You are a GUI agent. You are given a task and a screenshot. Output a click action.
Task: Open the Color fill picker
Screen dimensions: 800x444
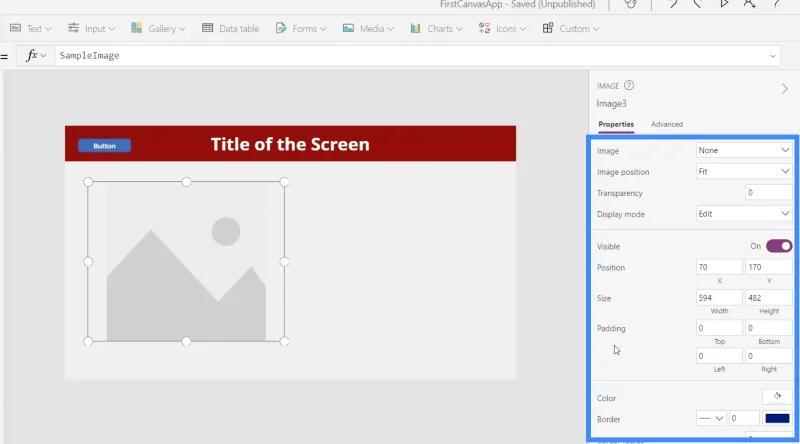point(777,396)
